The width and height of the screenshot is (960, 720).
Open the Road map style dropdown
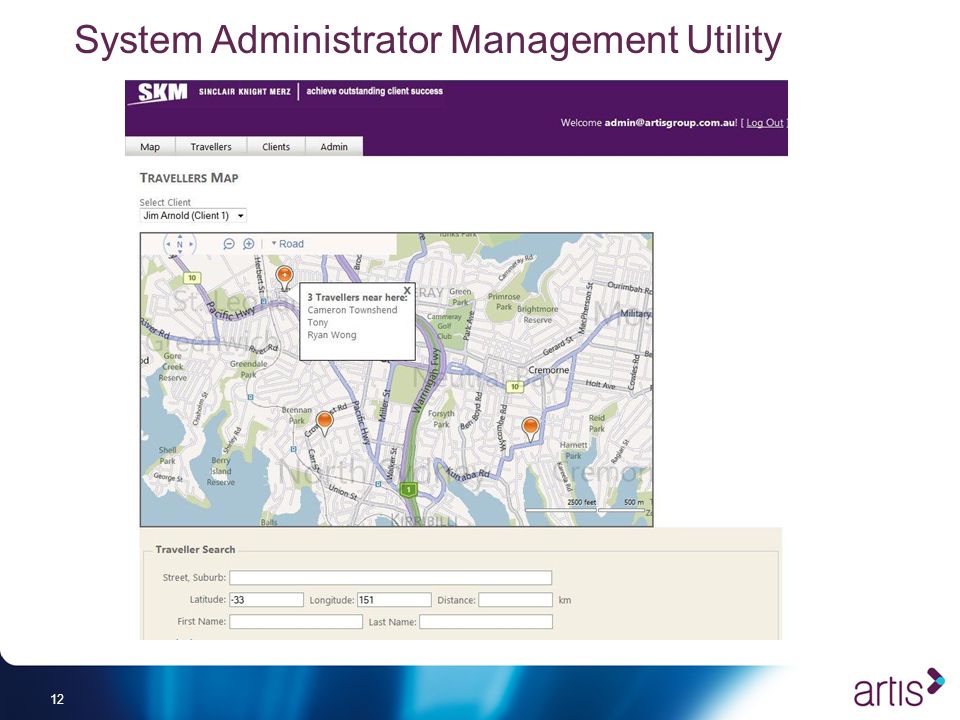(288, 244)
